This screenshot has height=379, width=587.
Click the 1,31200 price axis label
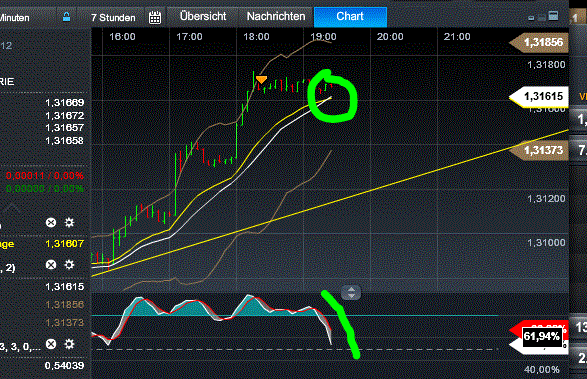point(546,198)
